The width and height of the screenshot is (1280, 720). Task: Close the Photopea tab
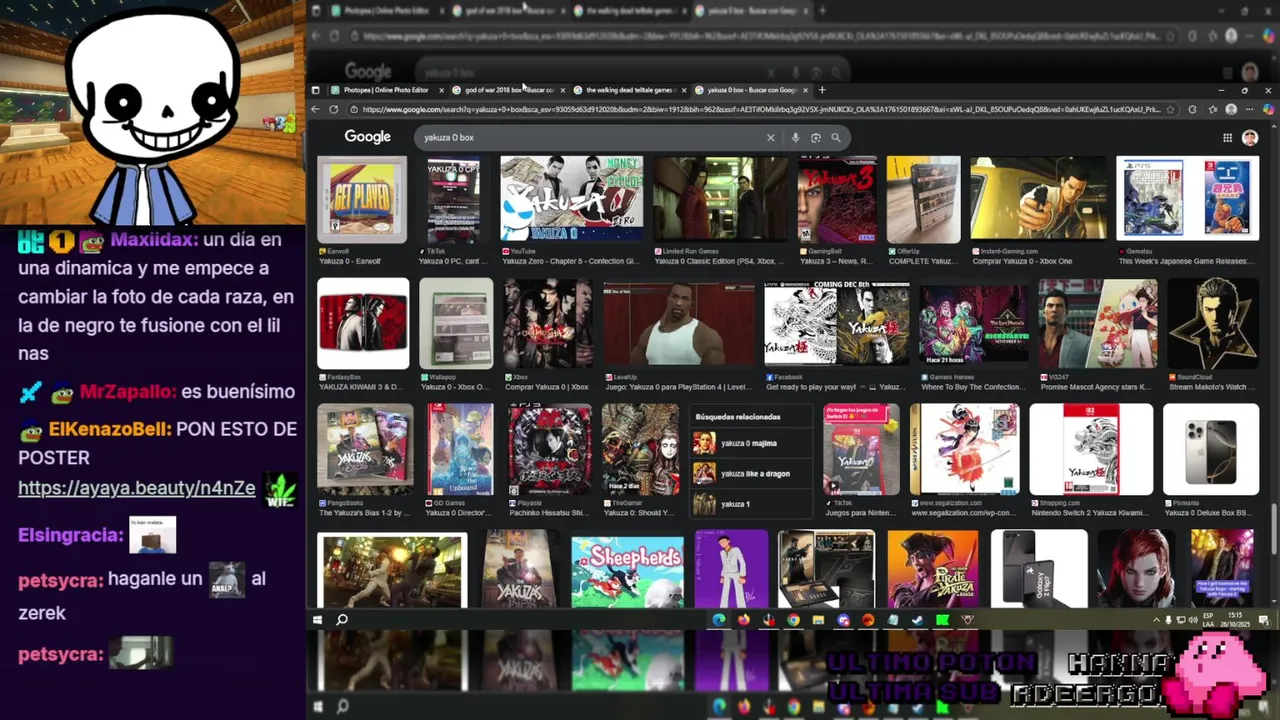441,90
